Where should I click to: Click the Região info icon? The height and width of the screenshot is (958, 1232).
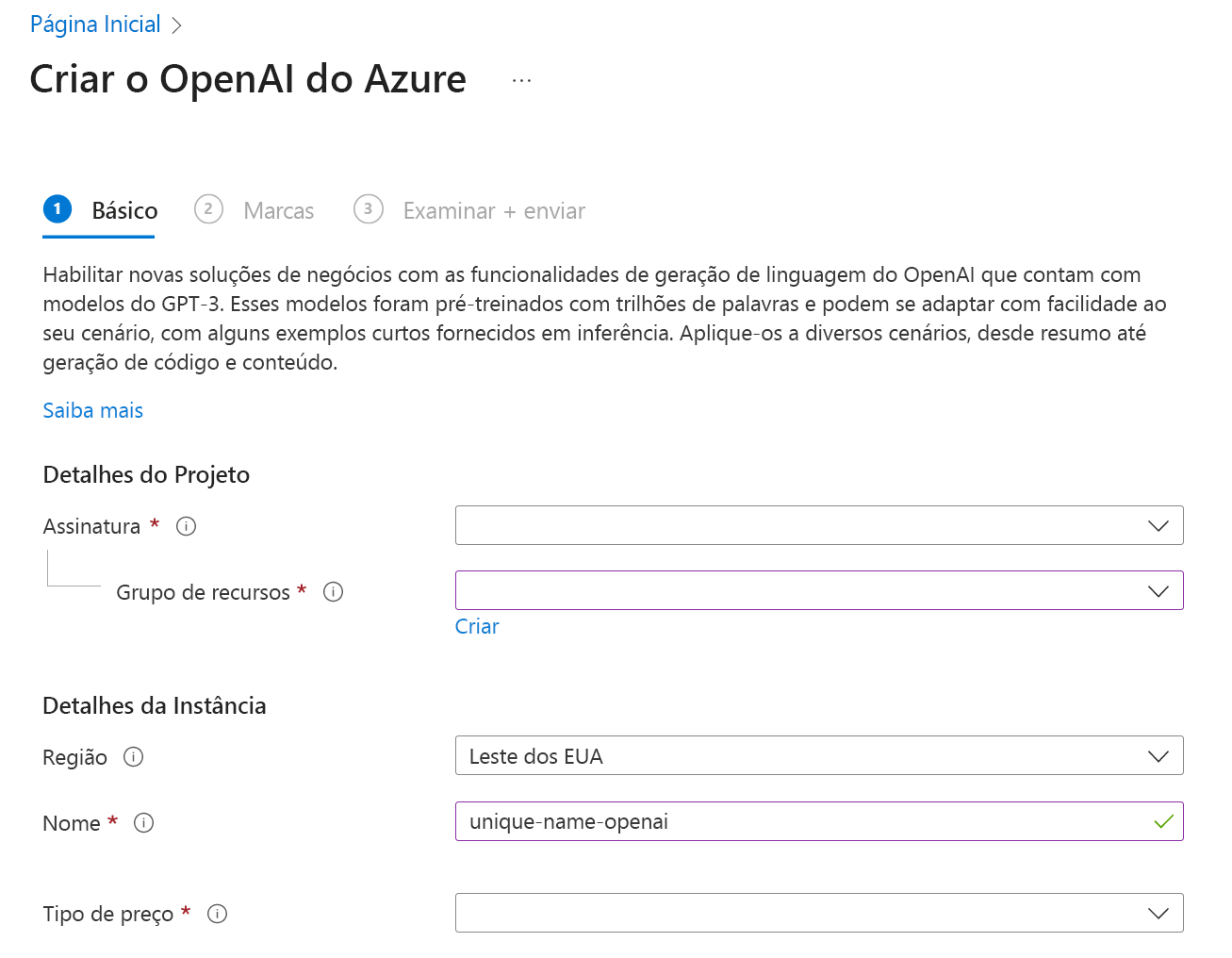click(134, 757)
